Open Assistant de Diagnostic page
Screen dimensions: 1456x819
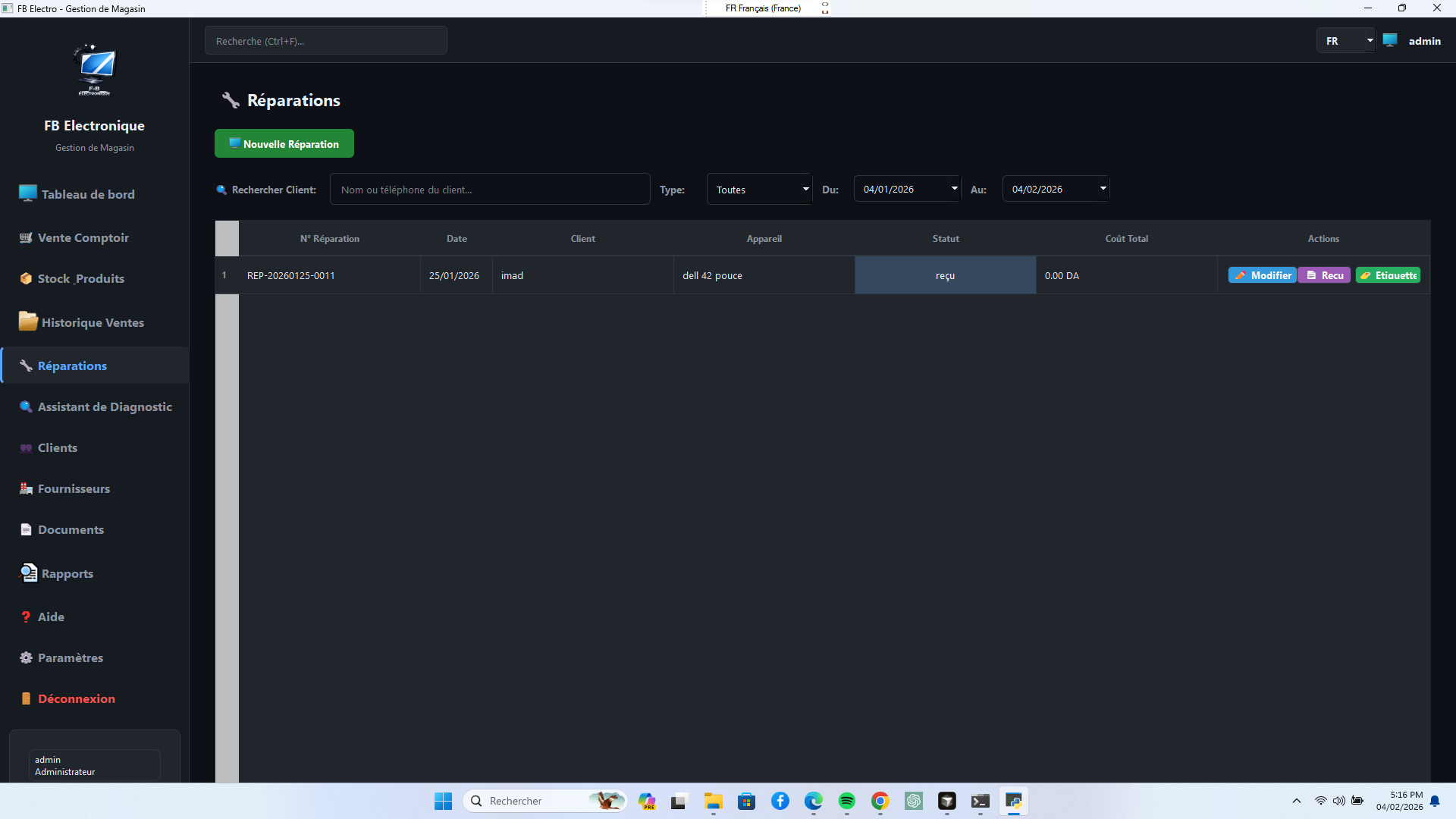[105, 406]
